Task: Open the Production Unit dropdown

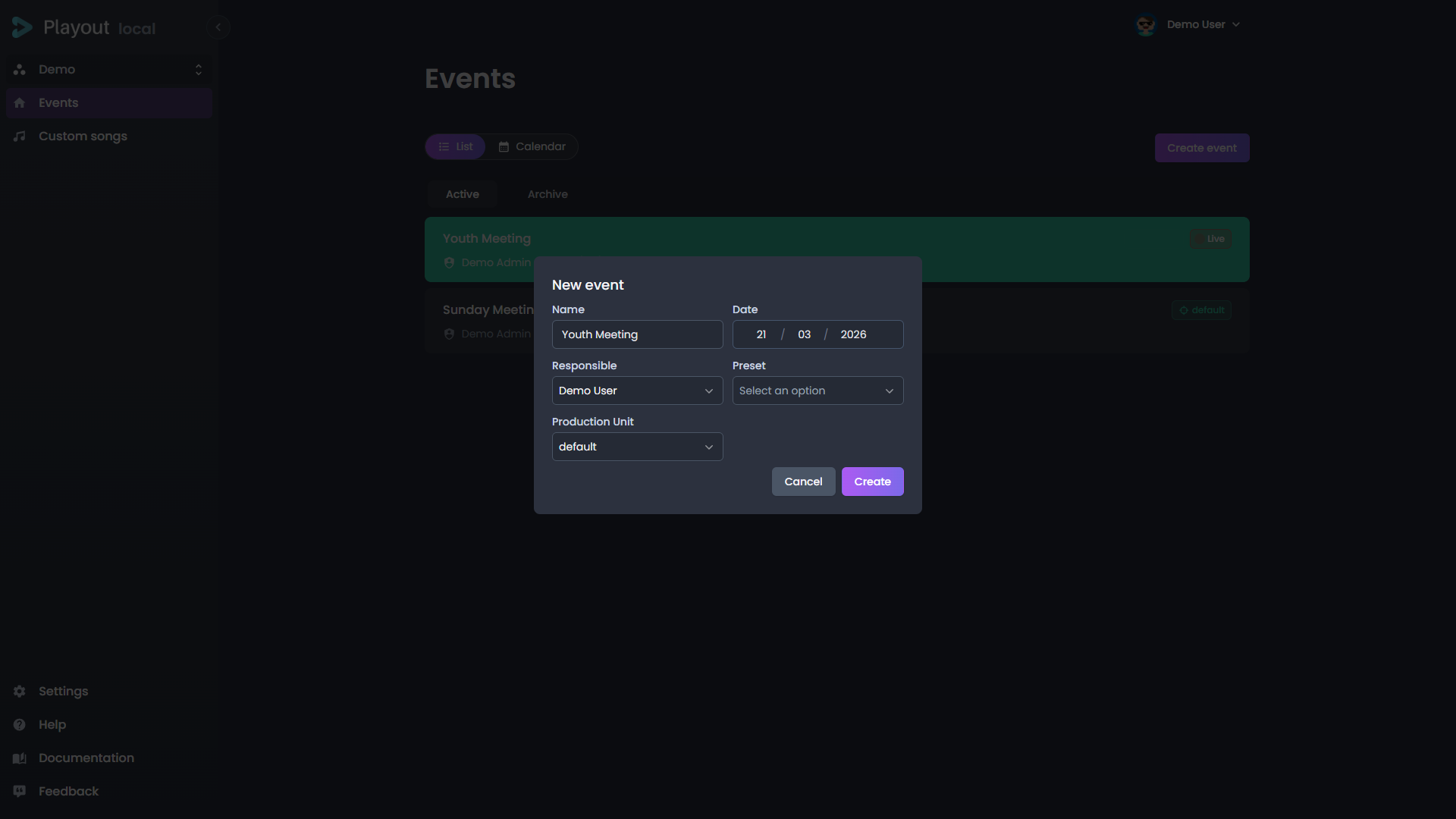Action: [x=637, y=447]
